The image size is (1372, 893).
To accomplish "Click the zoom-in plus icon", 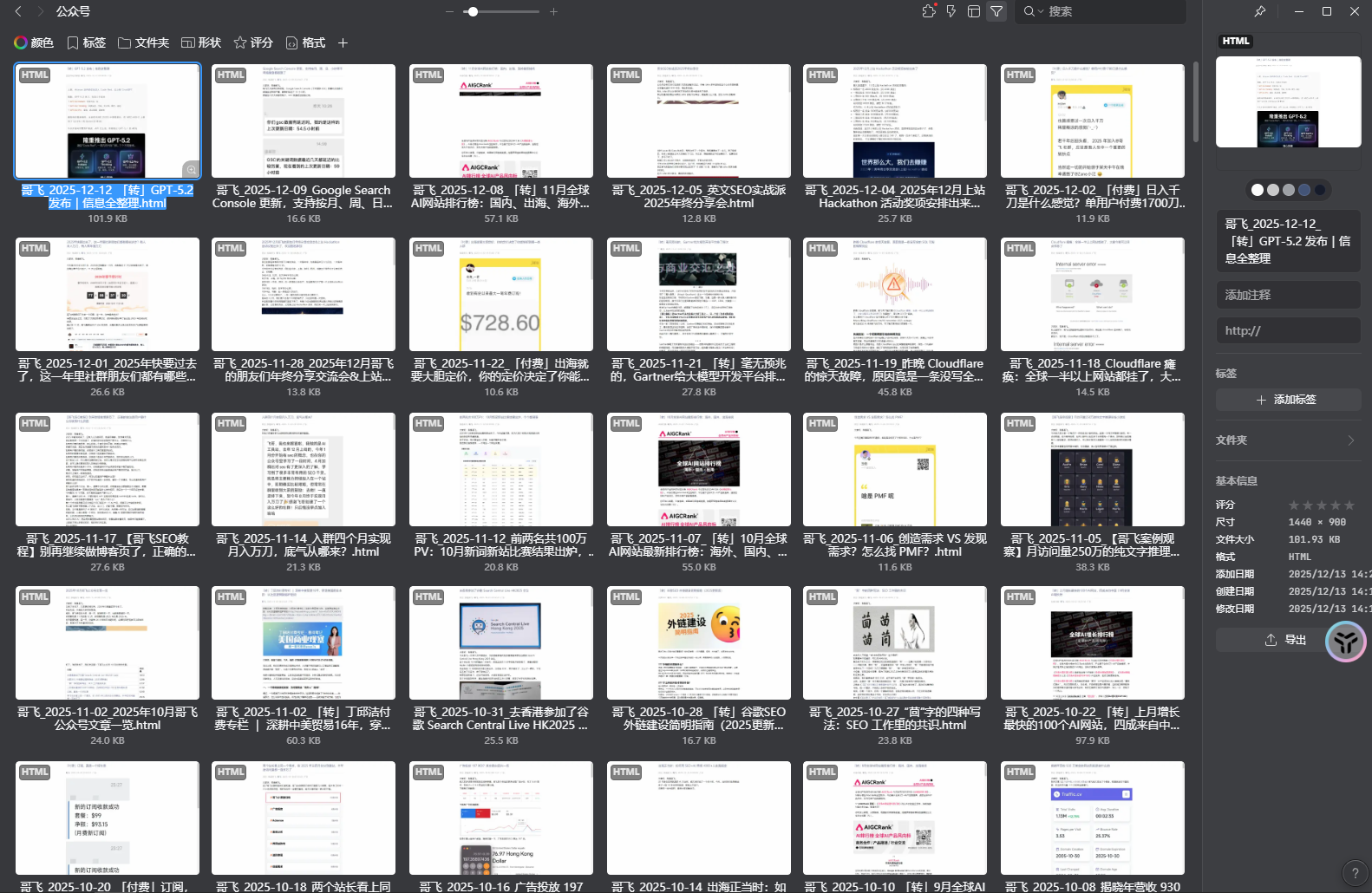I will click(x=553, y=11).
